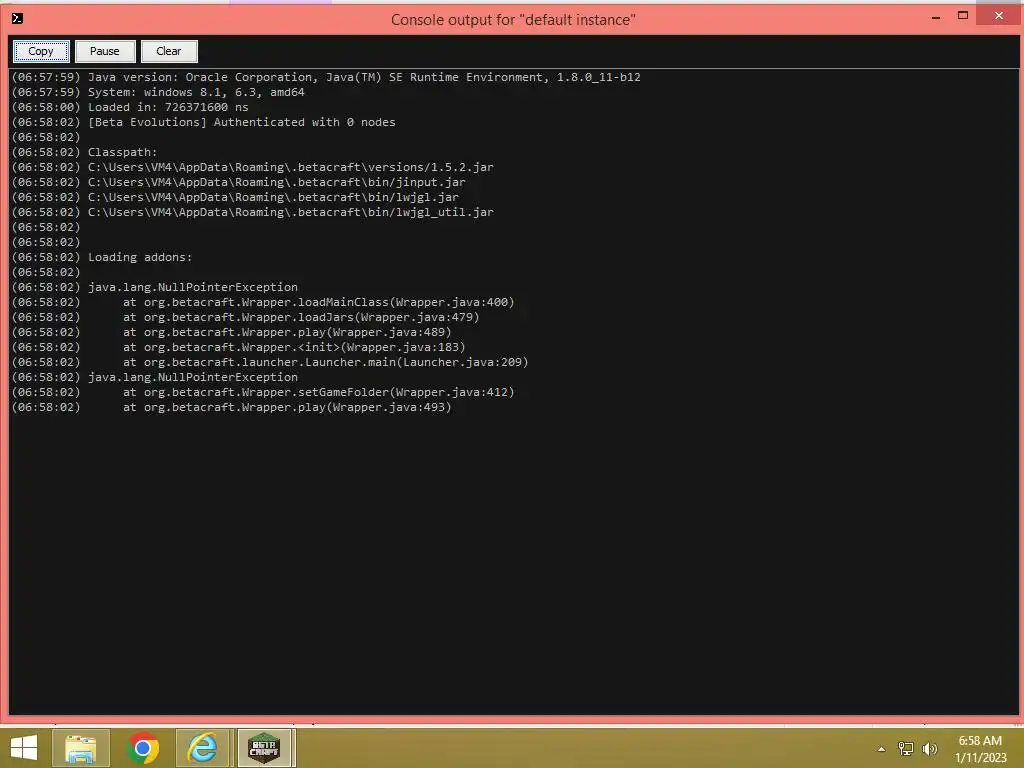Image resolution: width=1024 pixels, height=768 pixels.
Task: Open File Explorer from taskbar
Action: click(x=81, y=748)
